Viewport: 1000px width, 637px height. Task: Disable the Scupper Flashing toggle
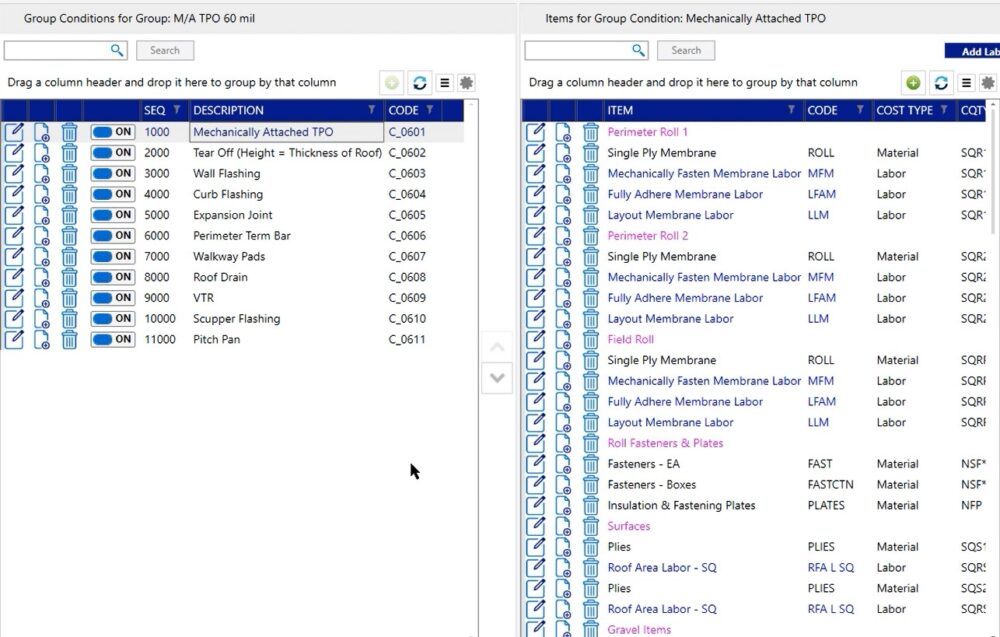pos(113,318)
